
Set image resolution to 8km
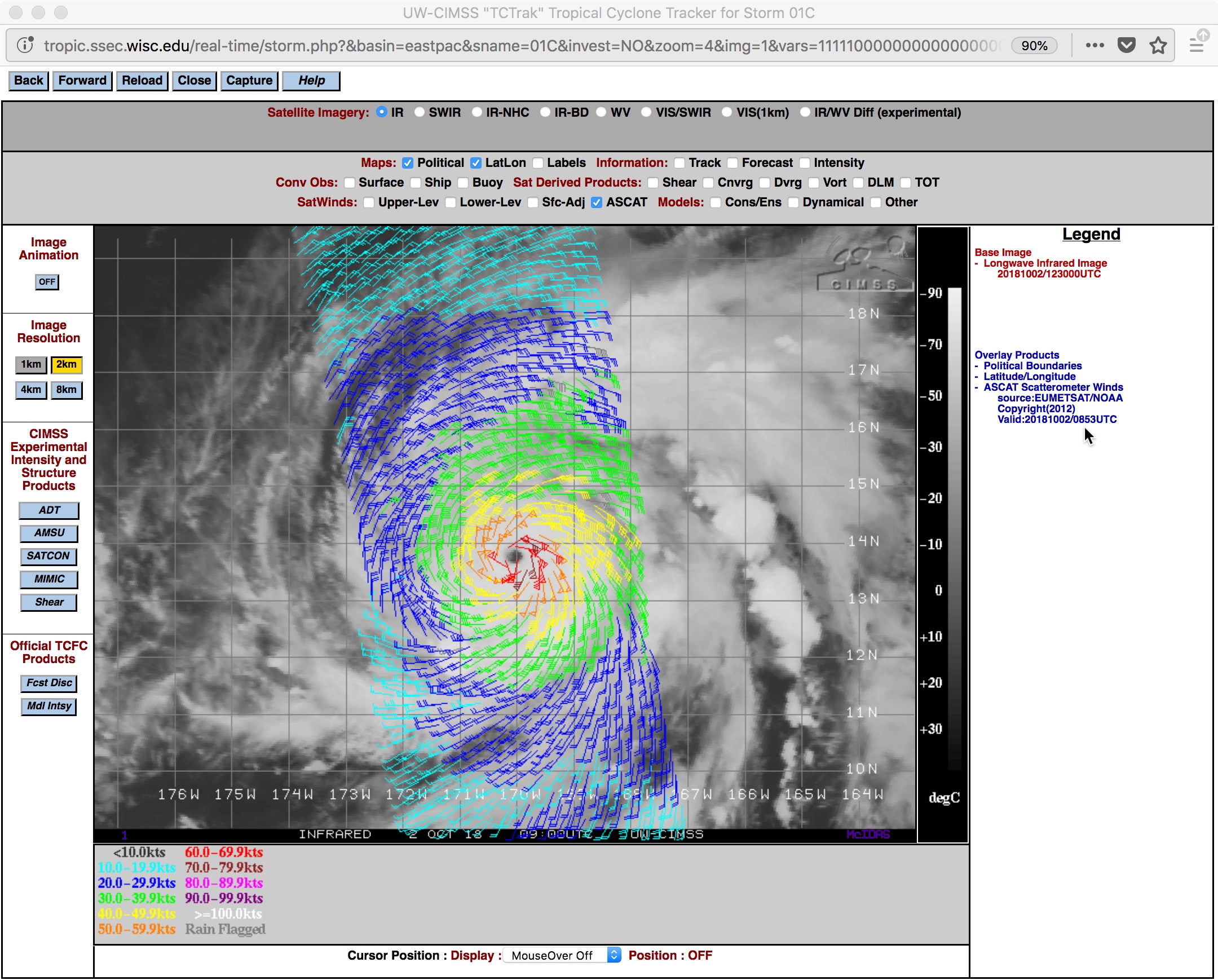[x=67, y=390]
